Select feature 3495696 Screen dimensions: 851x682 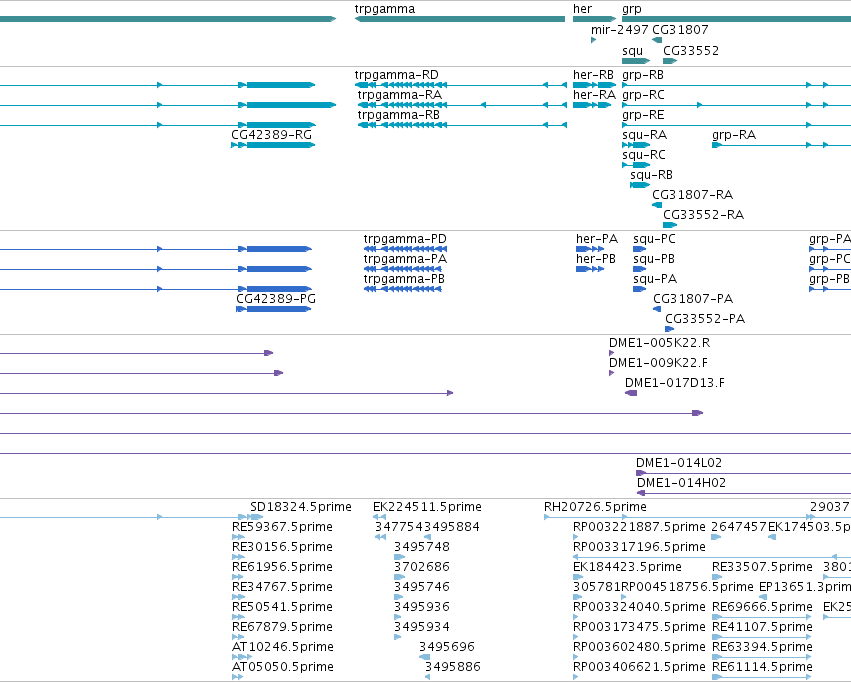pos(447,647)
